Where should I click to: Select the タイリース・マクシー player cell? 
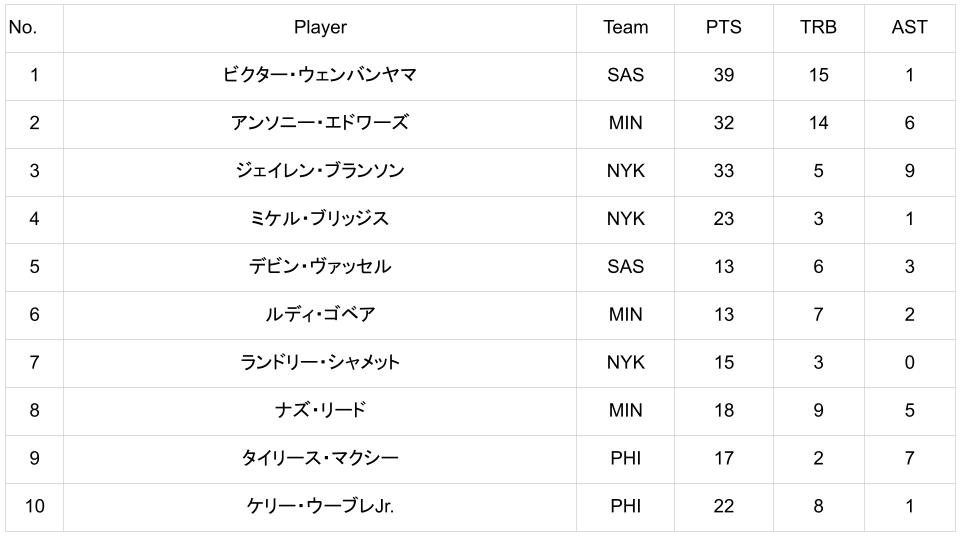pos(320,459)
